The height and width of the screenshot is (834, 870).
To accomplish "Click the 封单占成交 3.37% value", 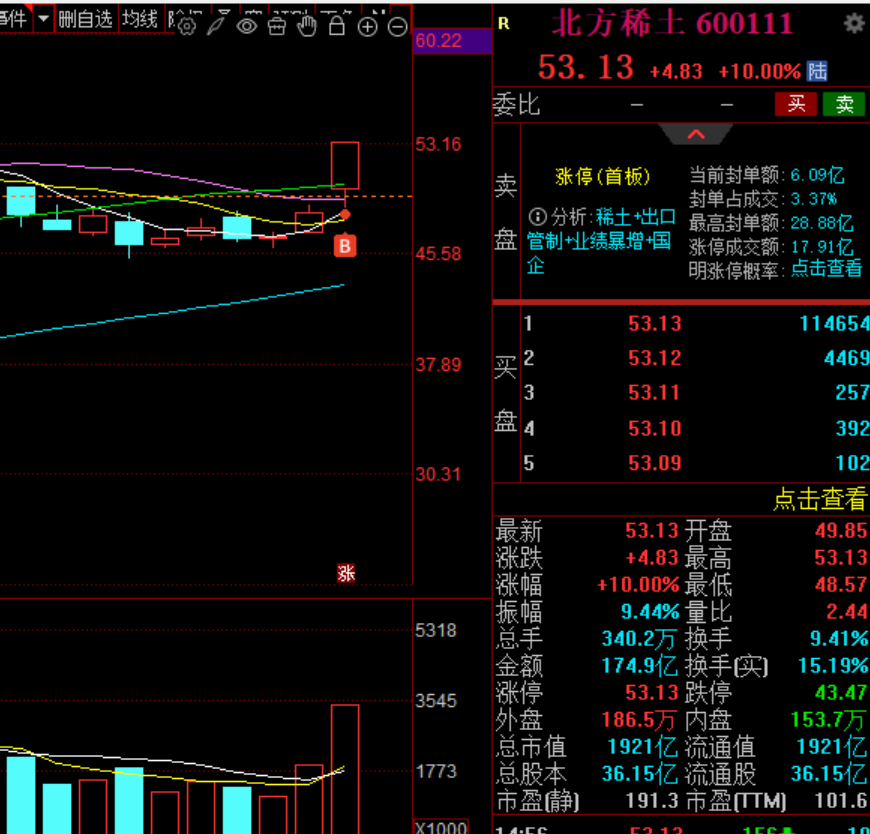I will 813,199.
